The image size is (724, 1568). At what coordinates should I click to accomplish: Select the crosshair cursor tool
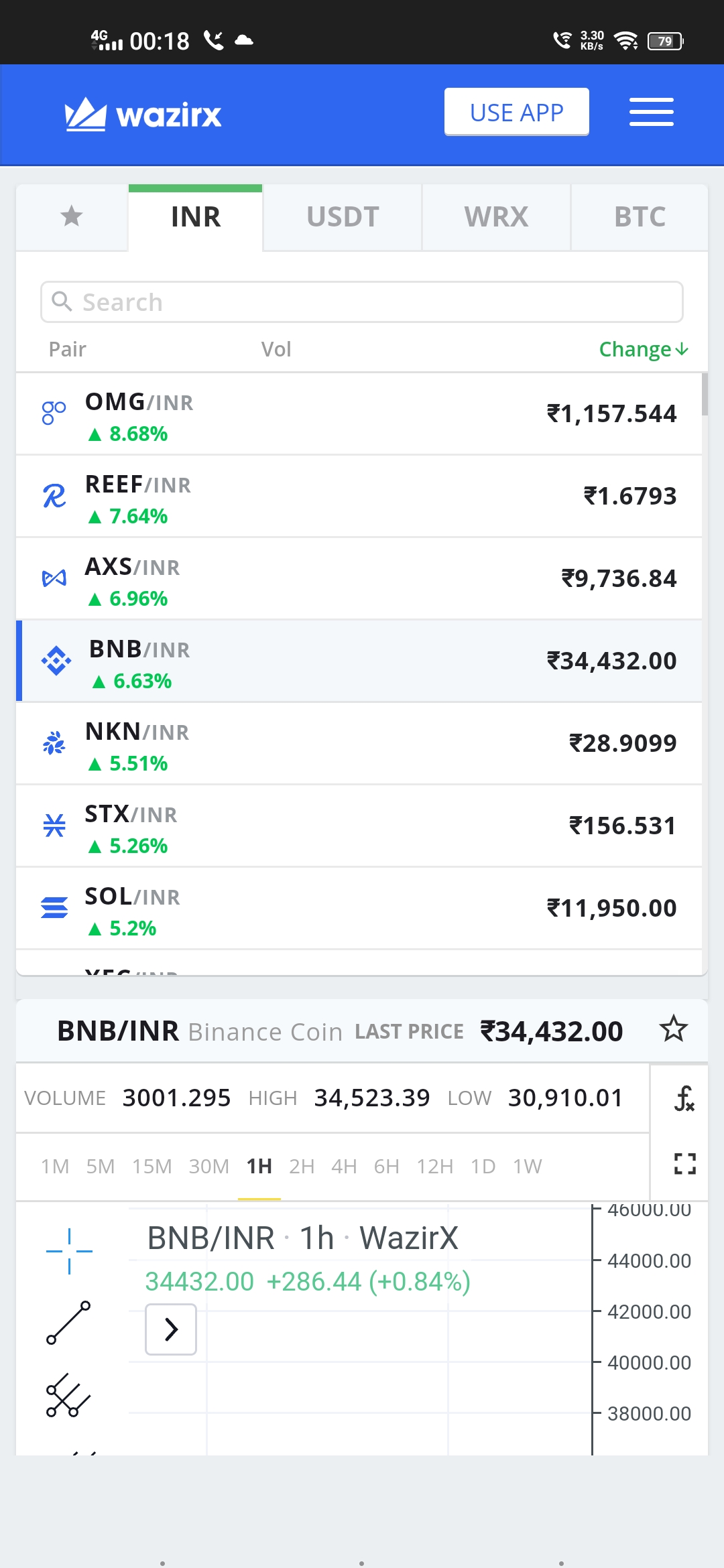pyautogui.click(x=69, y=1250)
